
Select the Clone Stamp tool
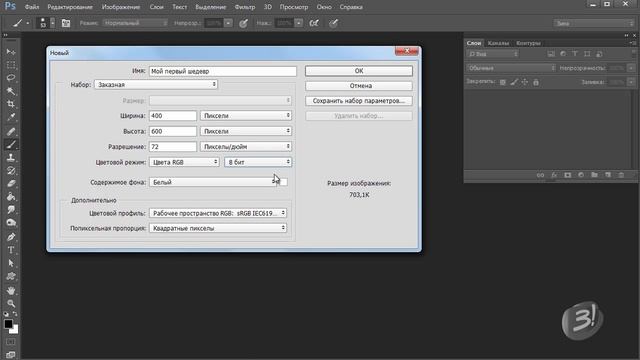pyautogui.click(x=11, y=157)
